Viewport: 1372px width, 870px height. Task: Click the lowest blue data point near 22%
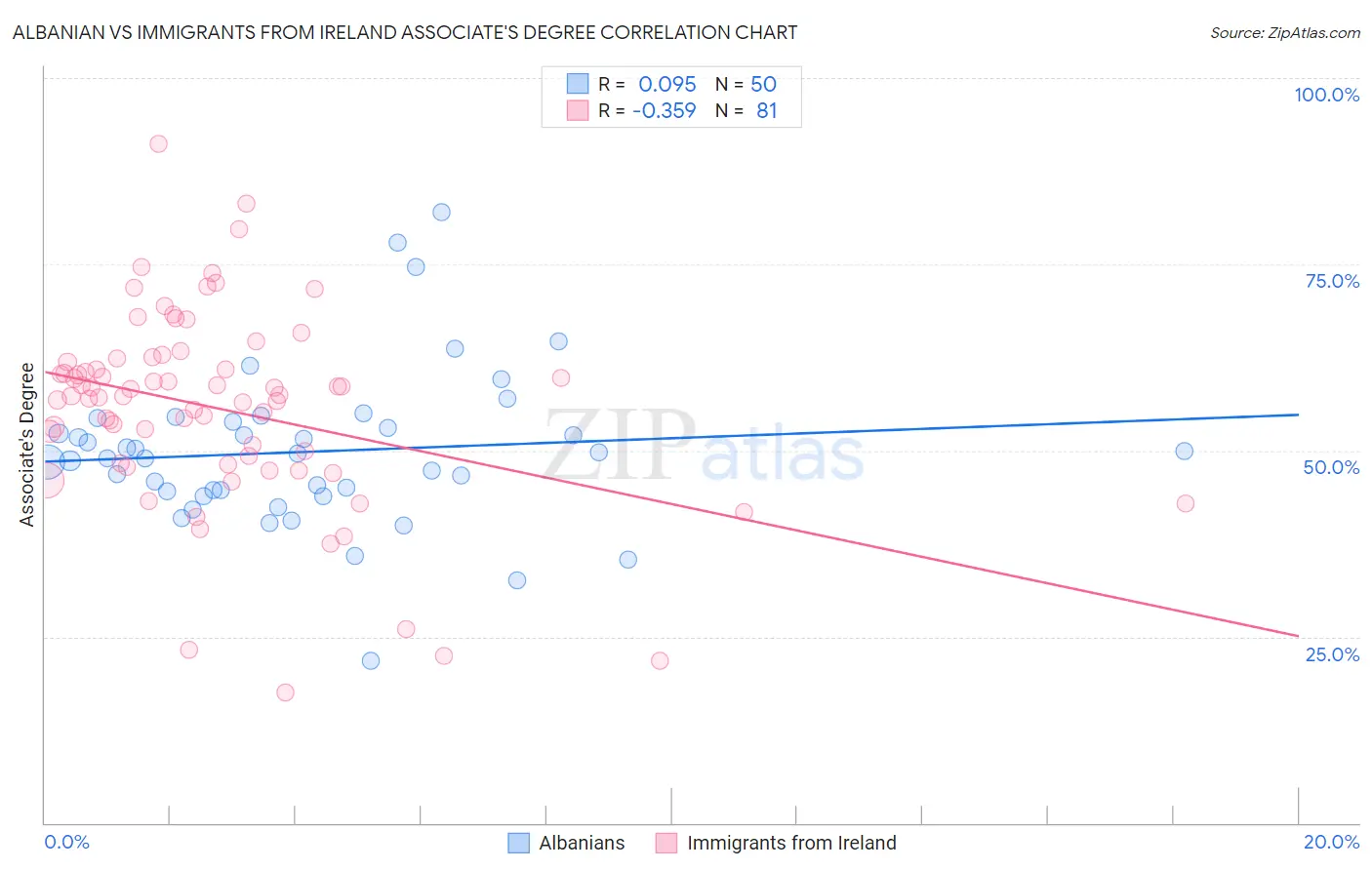coord(371,660)
